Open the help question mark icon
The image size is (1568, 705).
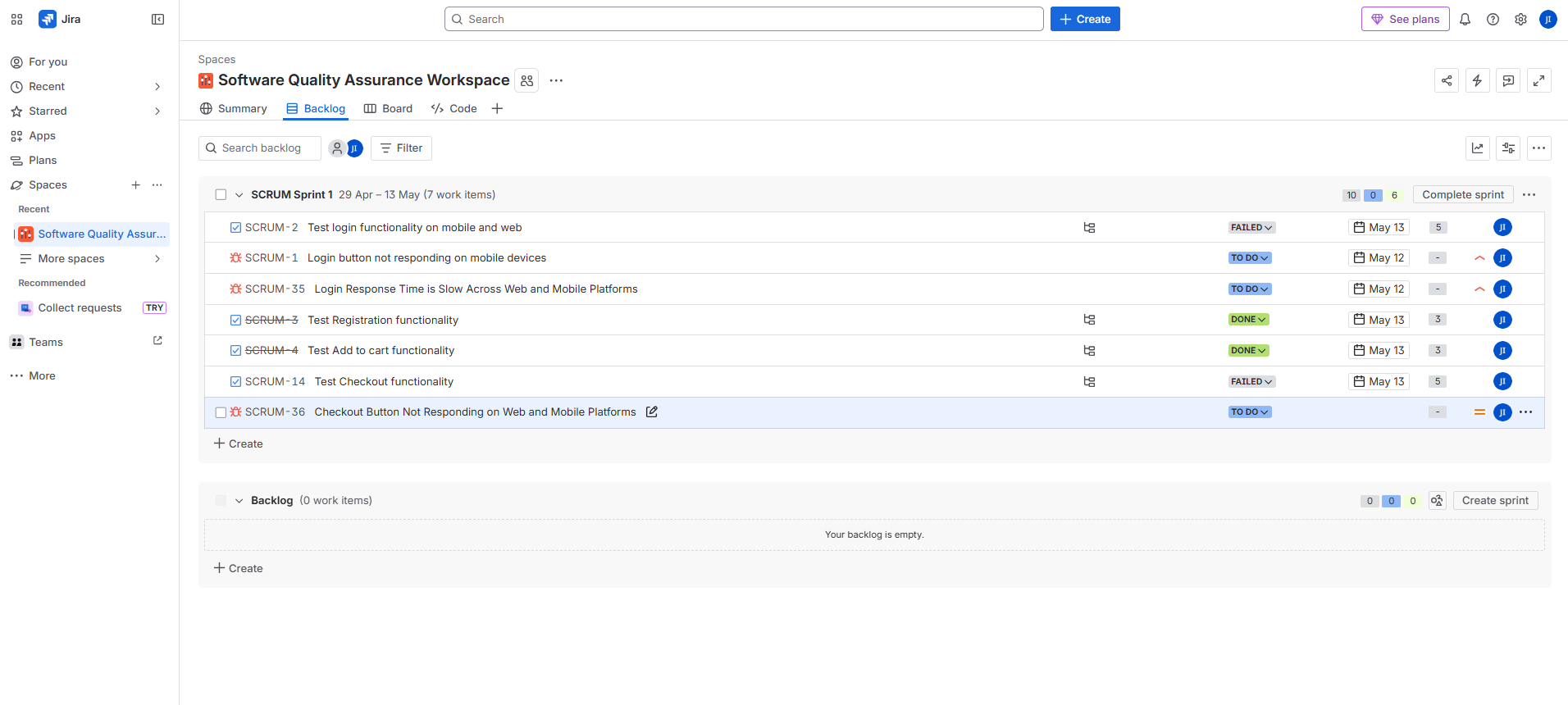[1493, 19]
